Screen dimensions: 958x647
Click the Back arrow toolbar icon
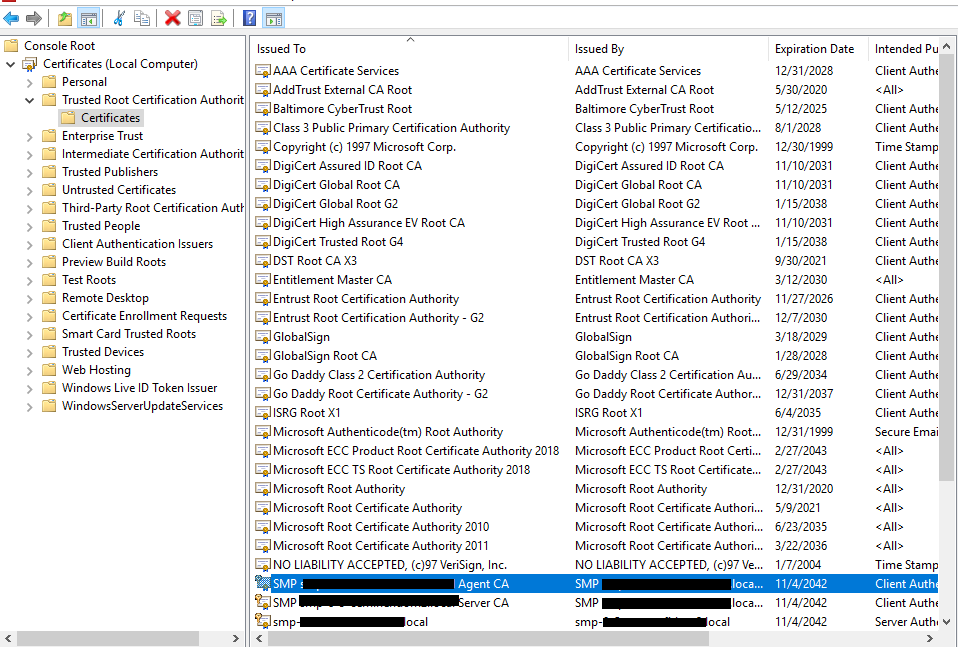tap(12, 18)
